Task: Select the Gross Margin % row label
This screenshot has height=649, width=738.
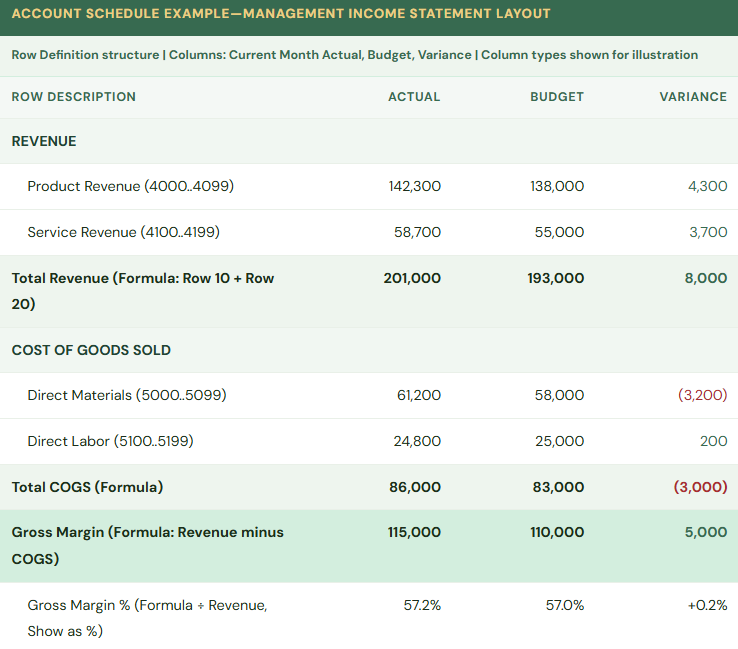Action: click(x=147, y=617)
